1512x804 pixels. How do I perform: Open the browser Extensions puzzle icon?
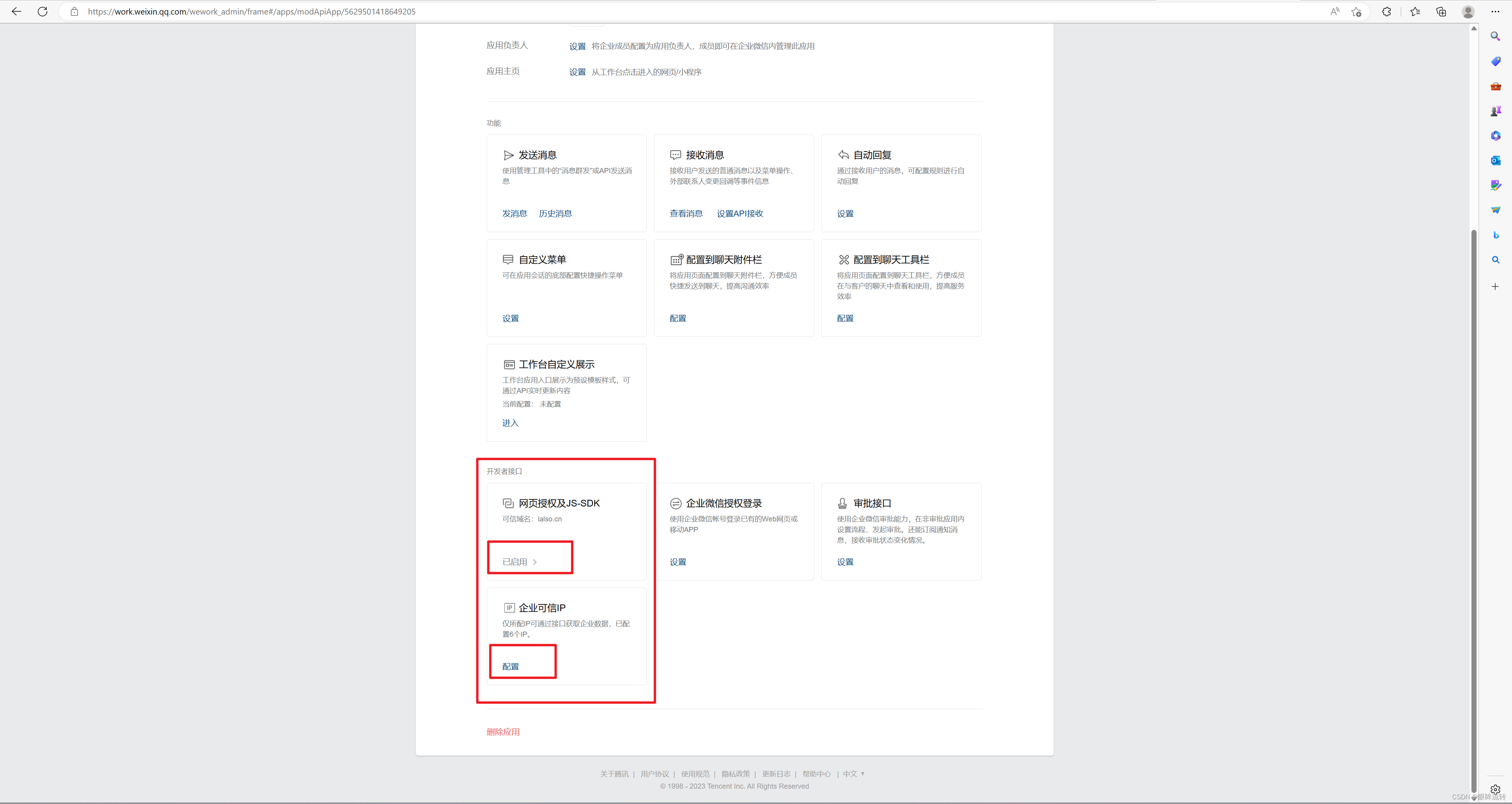click(x=1386, y=11)
